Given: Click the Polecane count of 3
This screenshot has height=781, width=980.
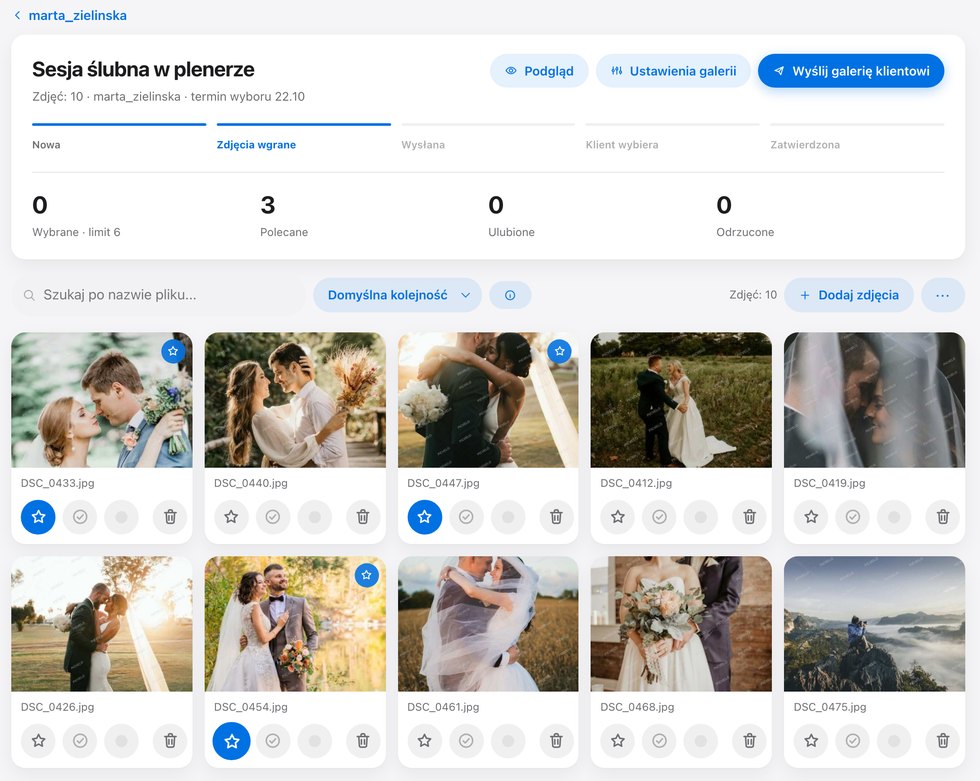Looking at the screenshot, I should pyautogui.click(x=268, y=205).
